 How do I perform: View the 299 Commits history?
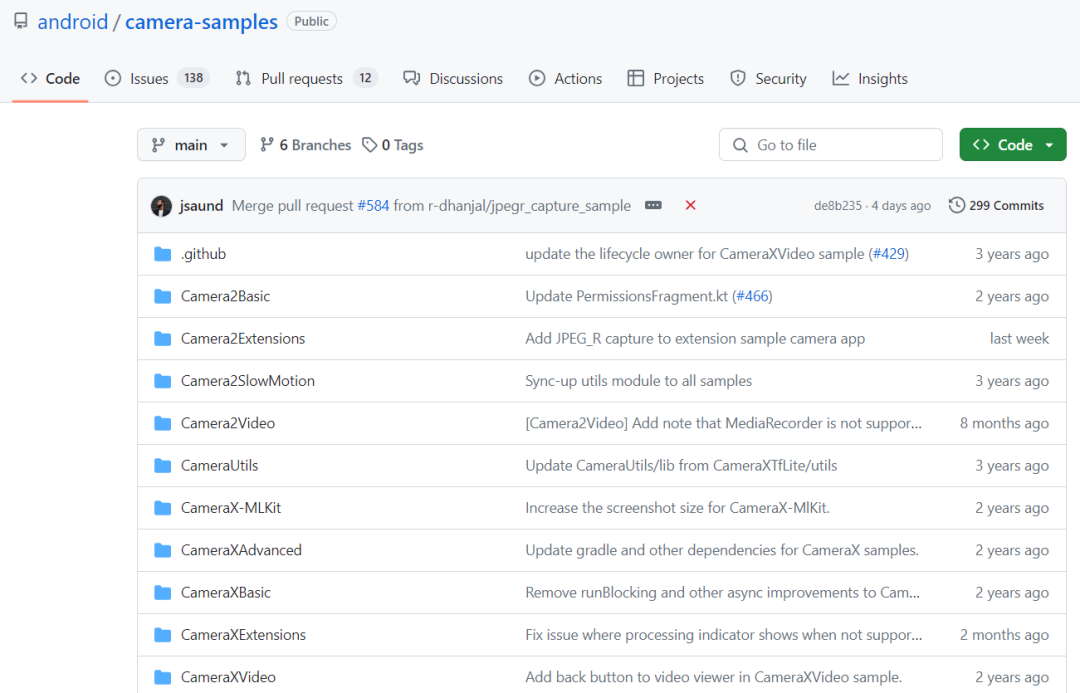[996, 205]
